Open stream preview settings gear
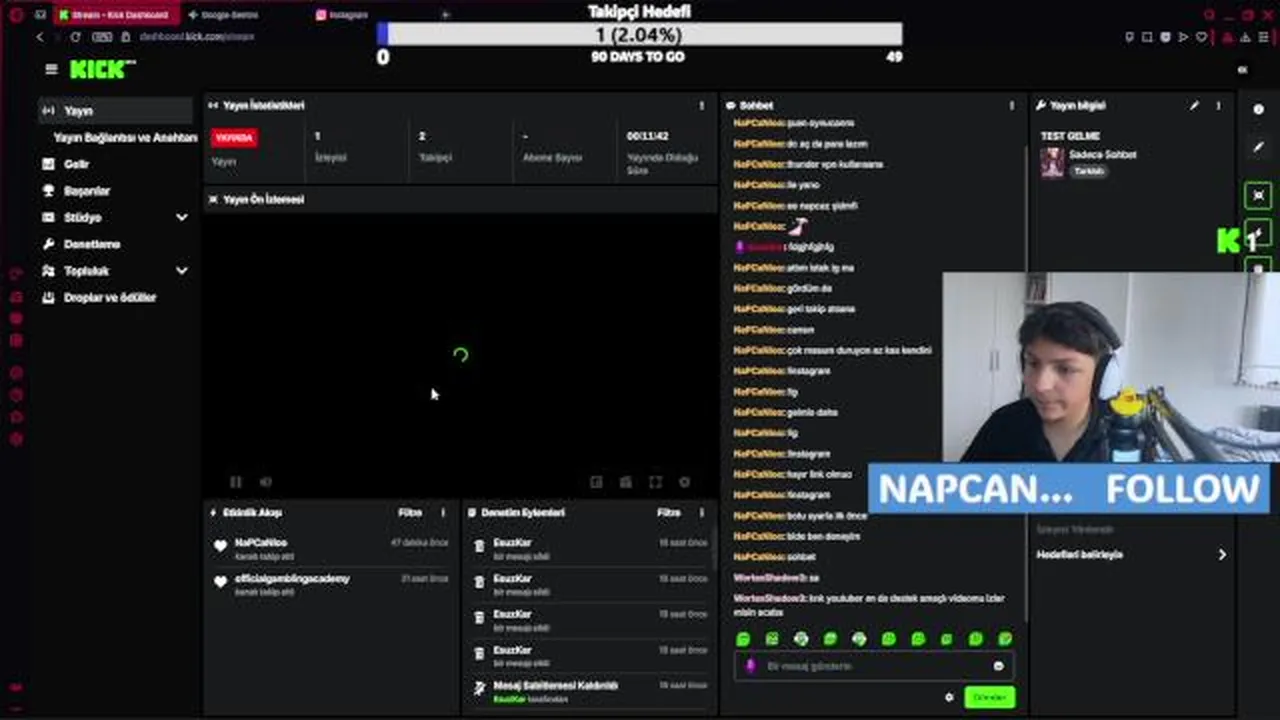 click(x=684, y=482)
